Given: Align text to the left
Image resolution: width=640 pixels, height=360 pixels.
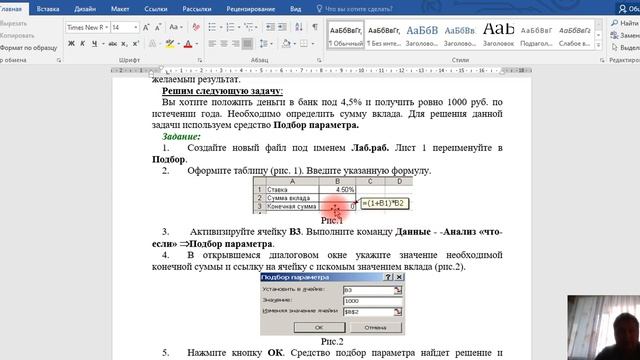Looking at the screenshot, I should coord(212,43).
